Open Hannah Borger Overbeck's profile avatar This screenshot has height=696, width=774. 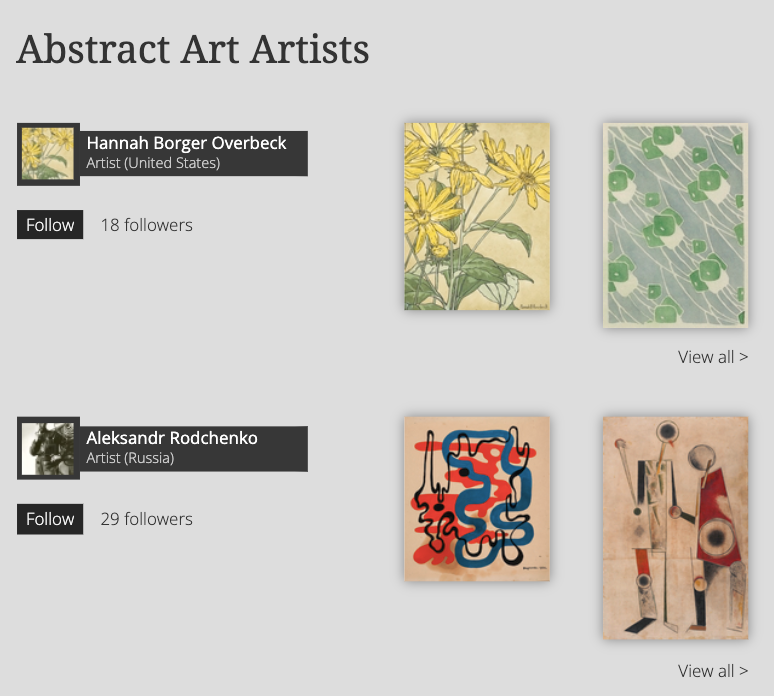coord(48,154)
